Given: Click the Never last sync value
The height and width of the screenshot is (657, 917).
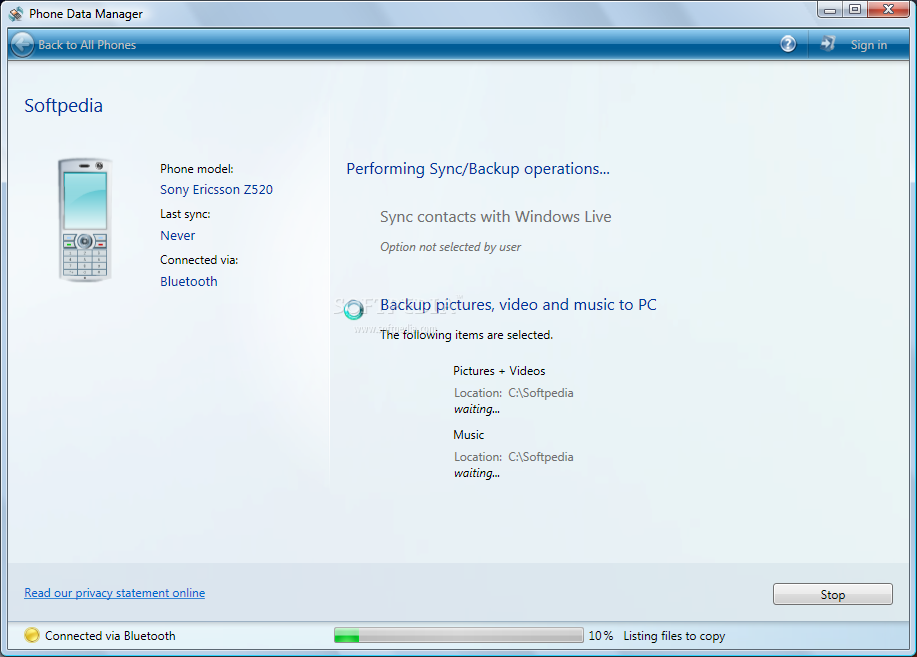Looking at the screenshot, I should click(x=178, y=236).
